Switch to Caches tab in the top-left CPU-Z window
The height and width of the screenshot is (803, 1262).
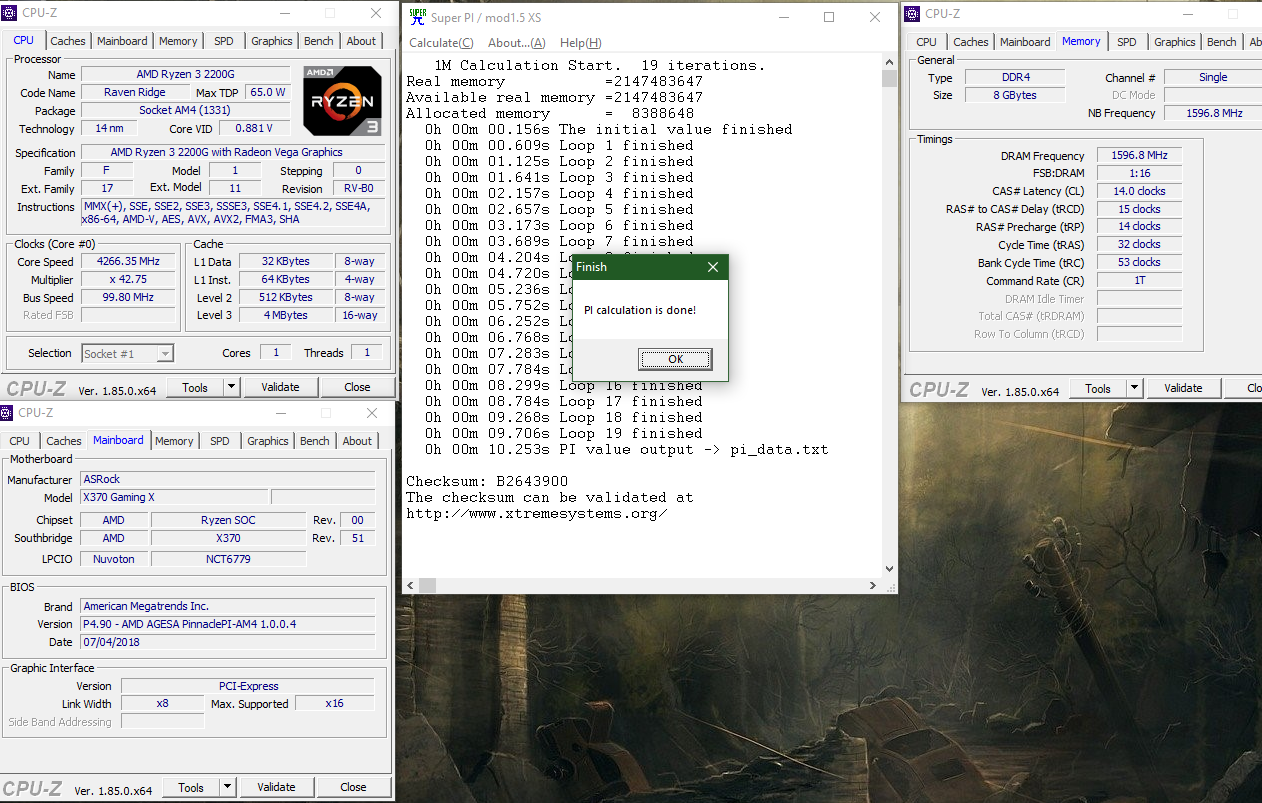(x=68, y=41)
